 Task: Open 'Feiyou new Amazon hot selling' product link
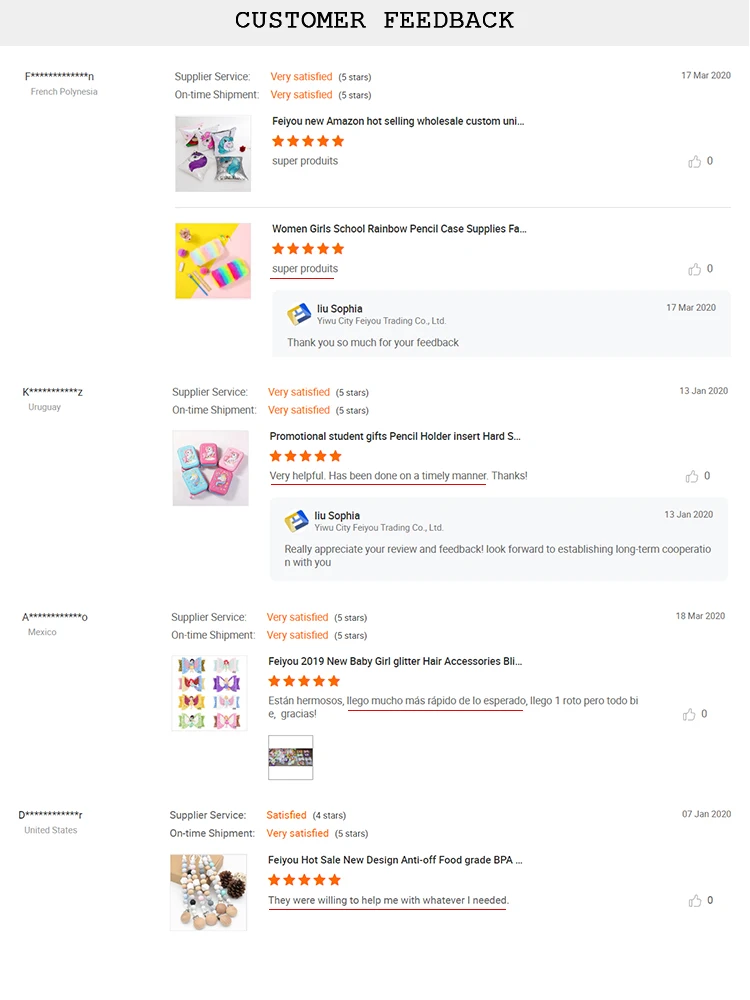398,121
